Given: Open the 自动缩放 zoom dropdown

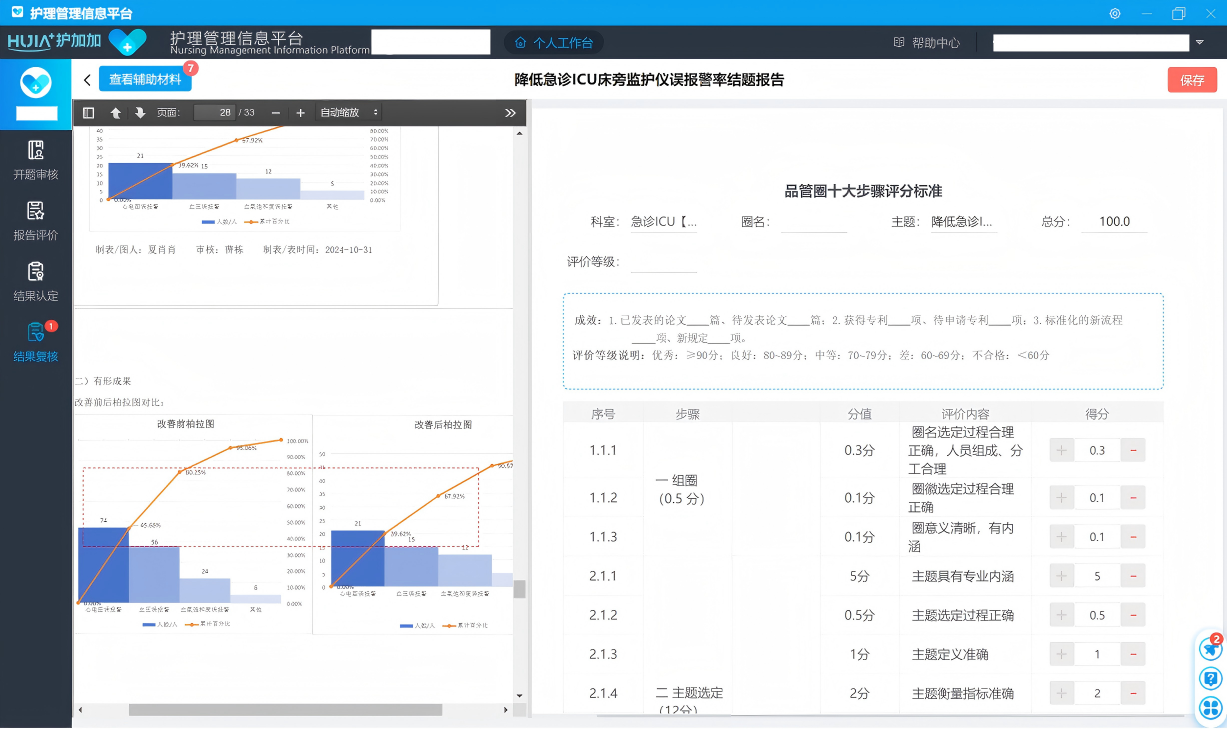Looking at the screenshot, I should click(349, 113).
